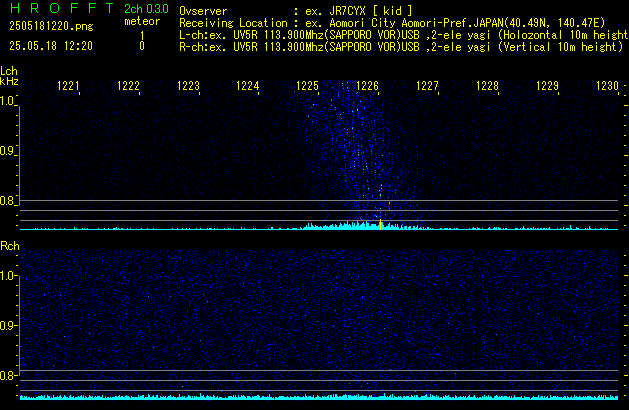Click the meteor count label
Viewport: 629px width, 410px height.
click(142, 21)
